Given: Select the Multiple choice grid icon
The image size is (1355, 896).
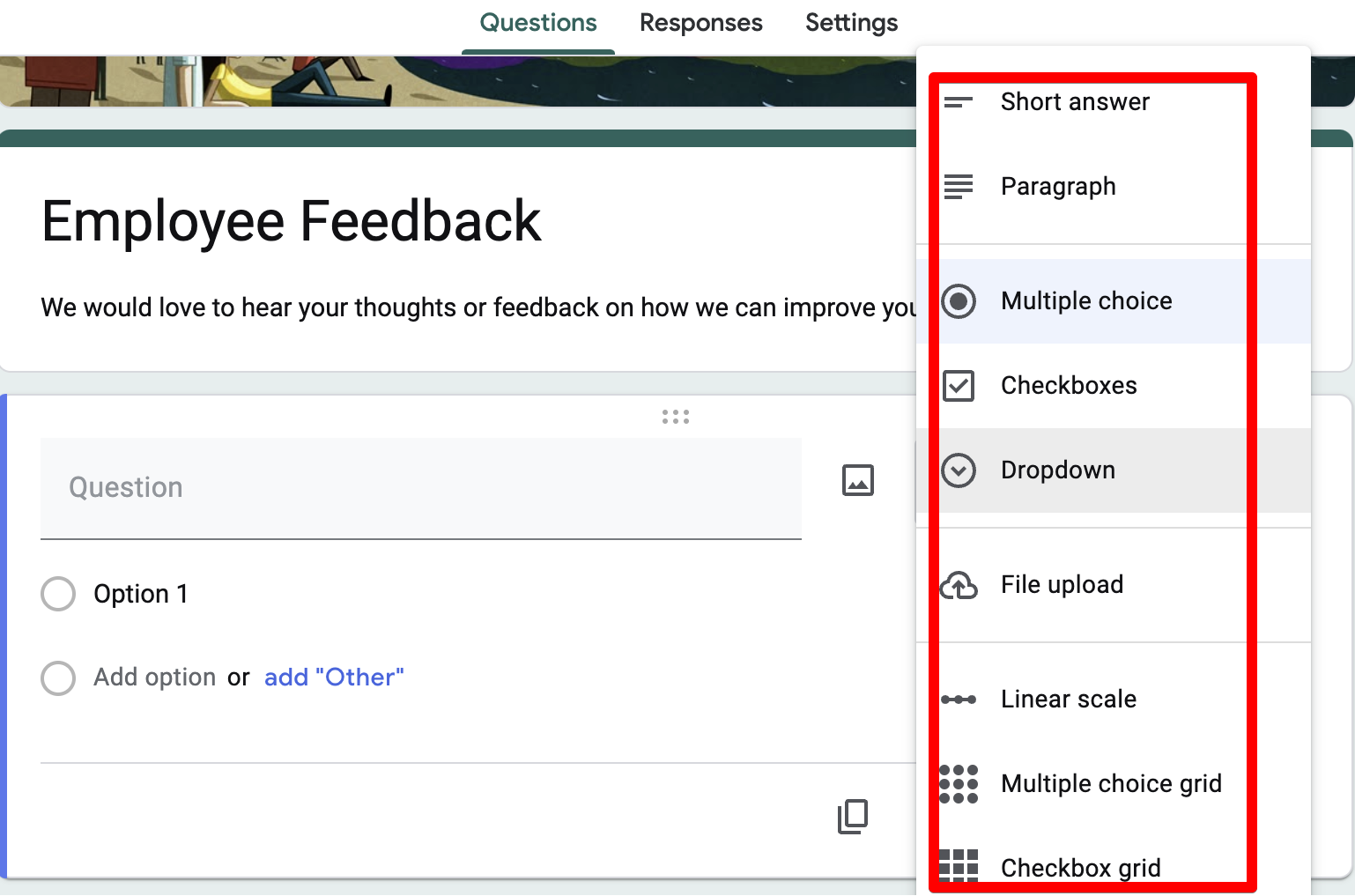Looking at the screenshot, I should 959,783.
